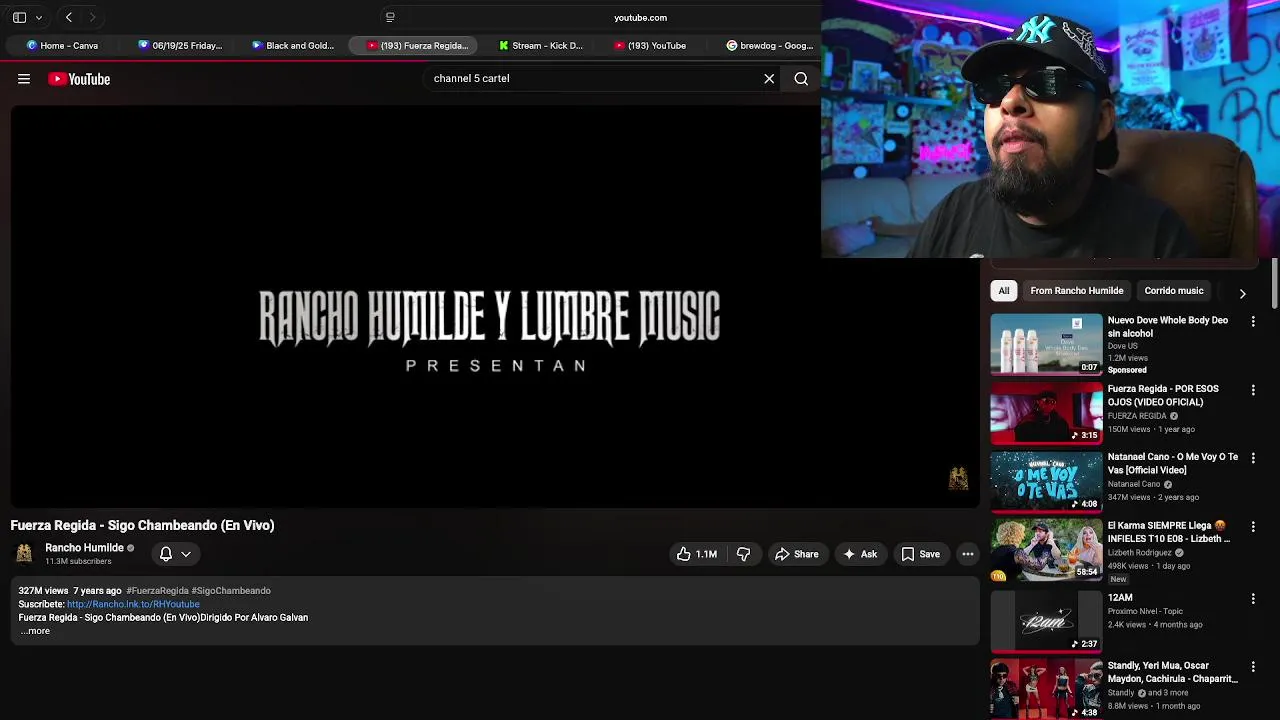This screenshot has height=720, width=1280.
Task: Go back with the browser back arrow
Action: pos(69,17)
